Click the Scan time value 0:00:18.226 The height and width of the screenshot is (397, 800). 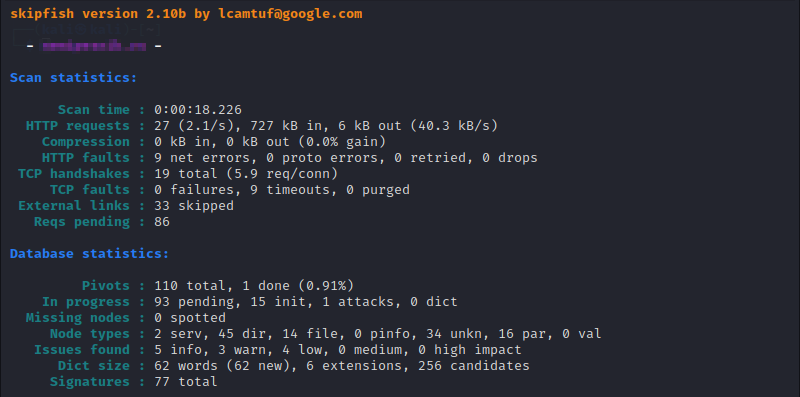198,110
